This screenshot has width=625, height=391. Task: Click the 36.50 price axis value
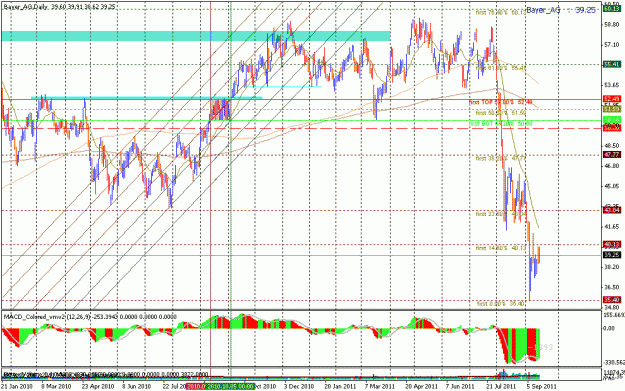point(612,287)
